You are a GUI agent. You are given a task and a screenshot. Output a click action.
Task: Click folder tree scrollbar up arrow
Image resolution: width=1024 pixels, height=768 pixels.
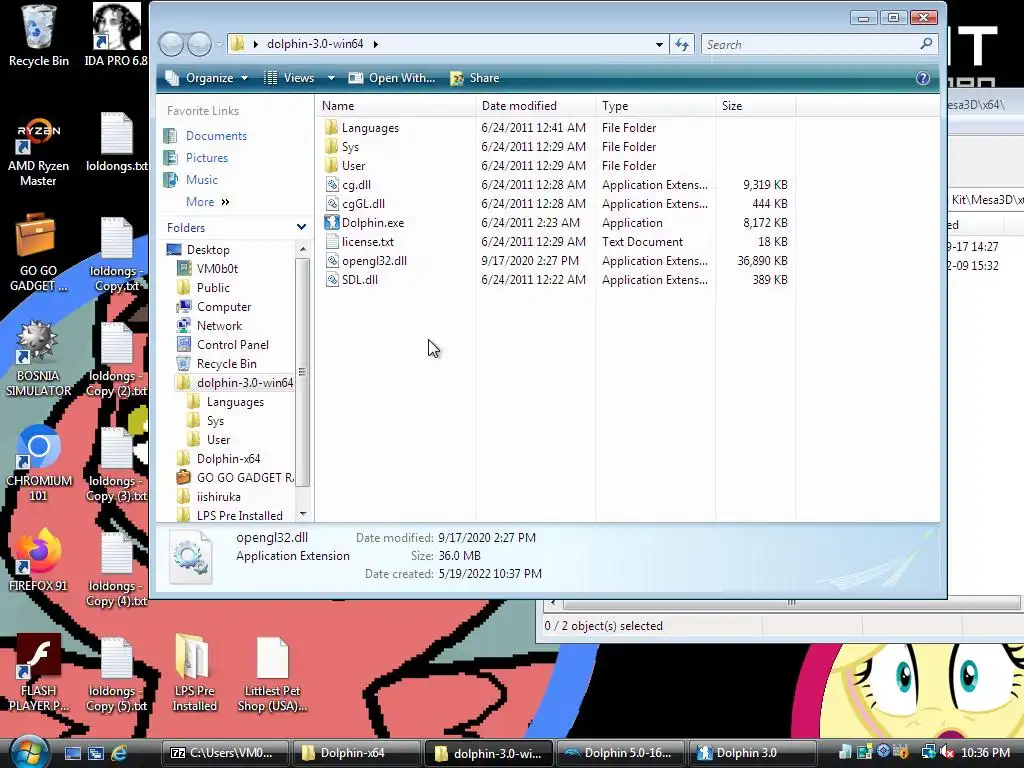point(302,249)
